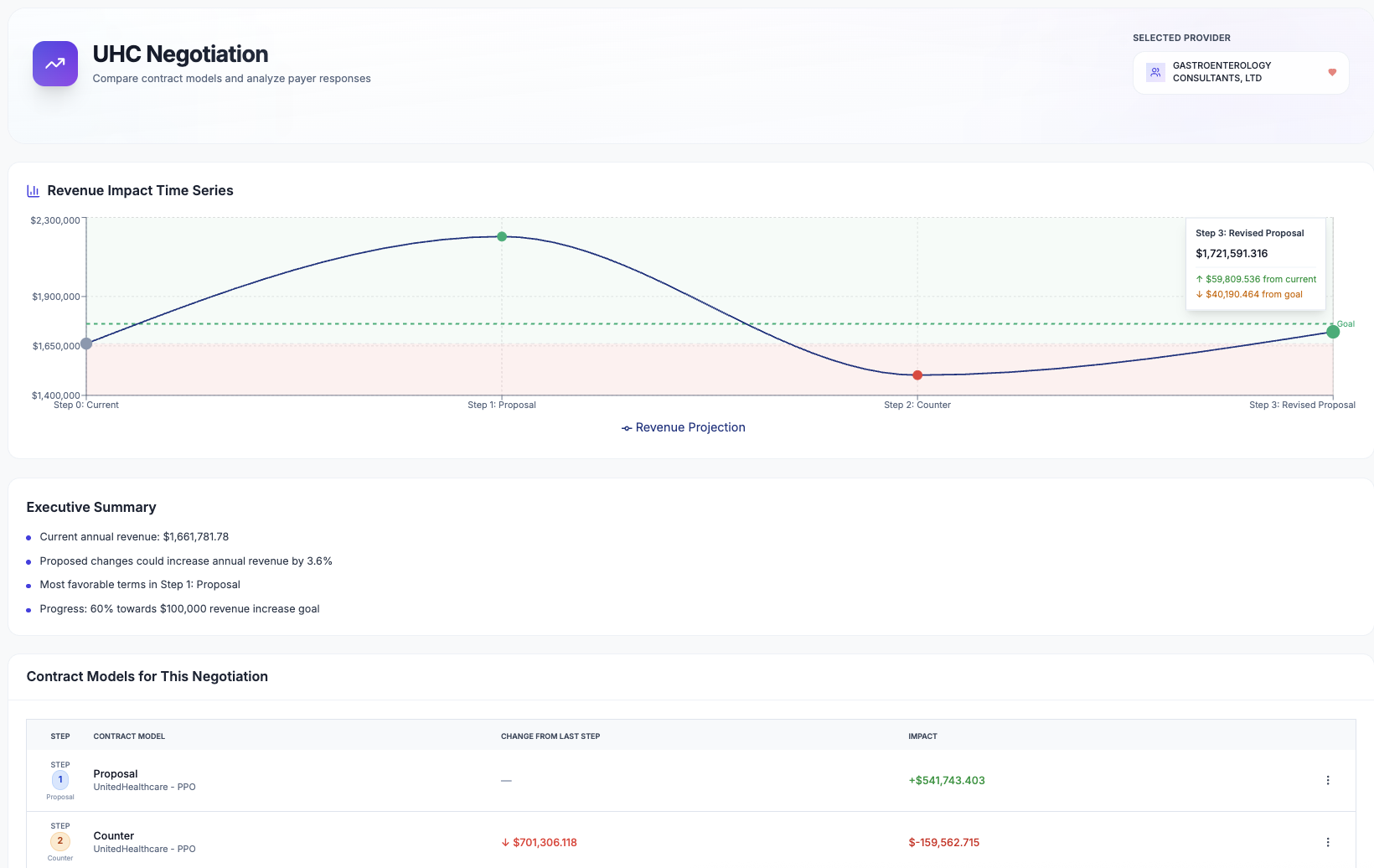
Task: Click the Executive Summary heading
Action: coord(91,508)
